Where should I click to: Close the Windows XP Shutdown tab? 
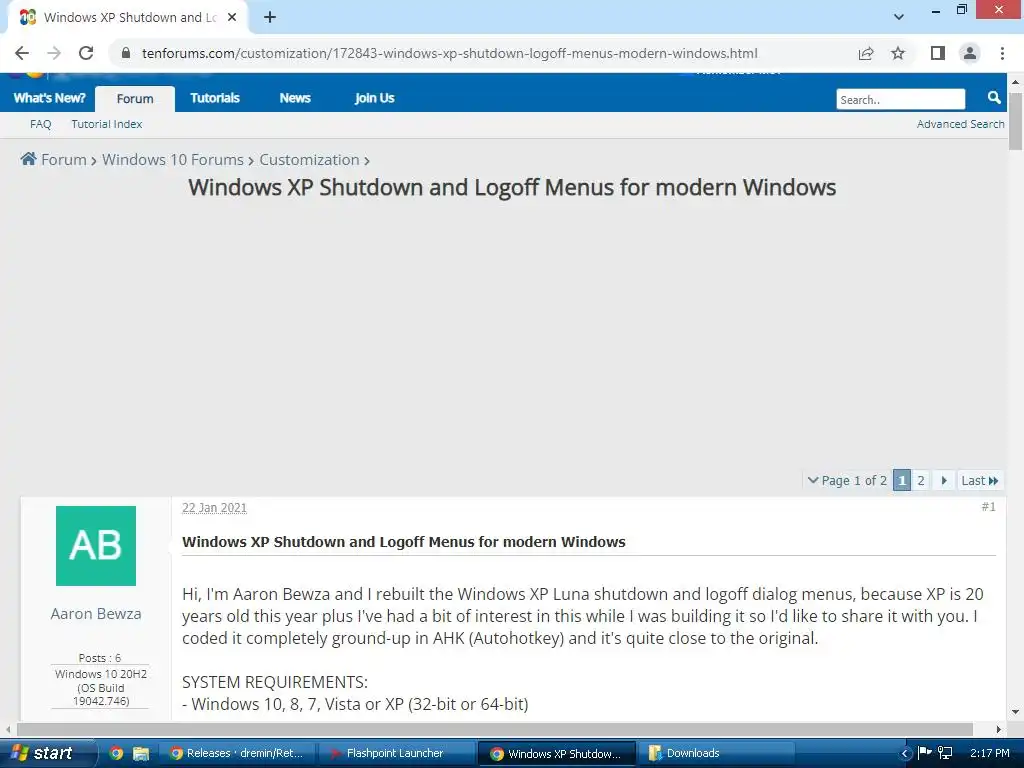[x=232, y=18]
